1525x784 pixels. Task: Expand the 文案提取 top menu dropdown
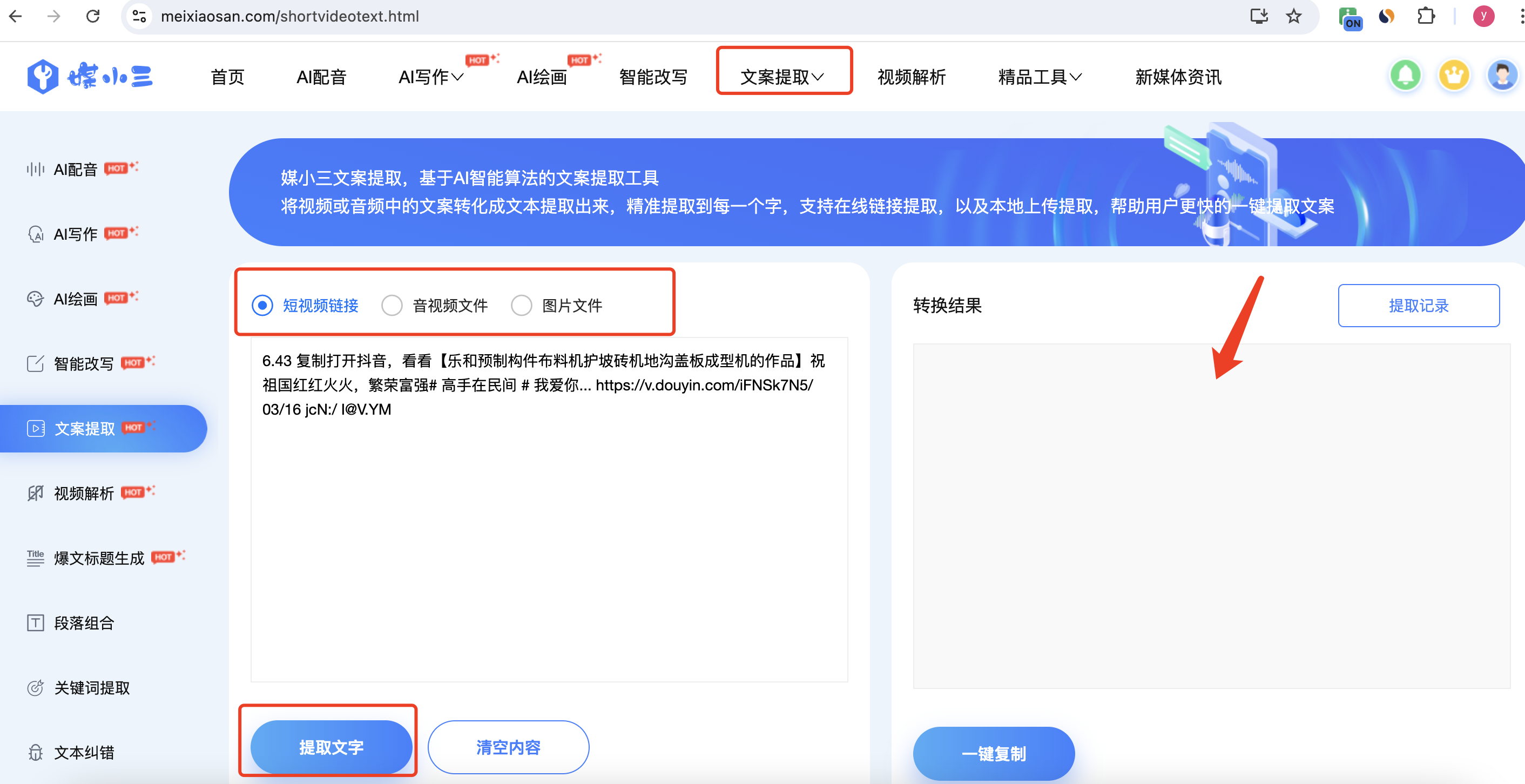tap(782, 77)
